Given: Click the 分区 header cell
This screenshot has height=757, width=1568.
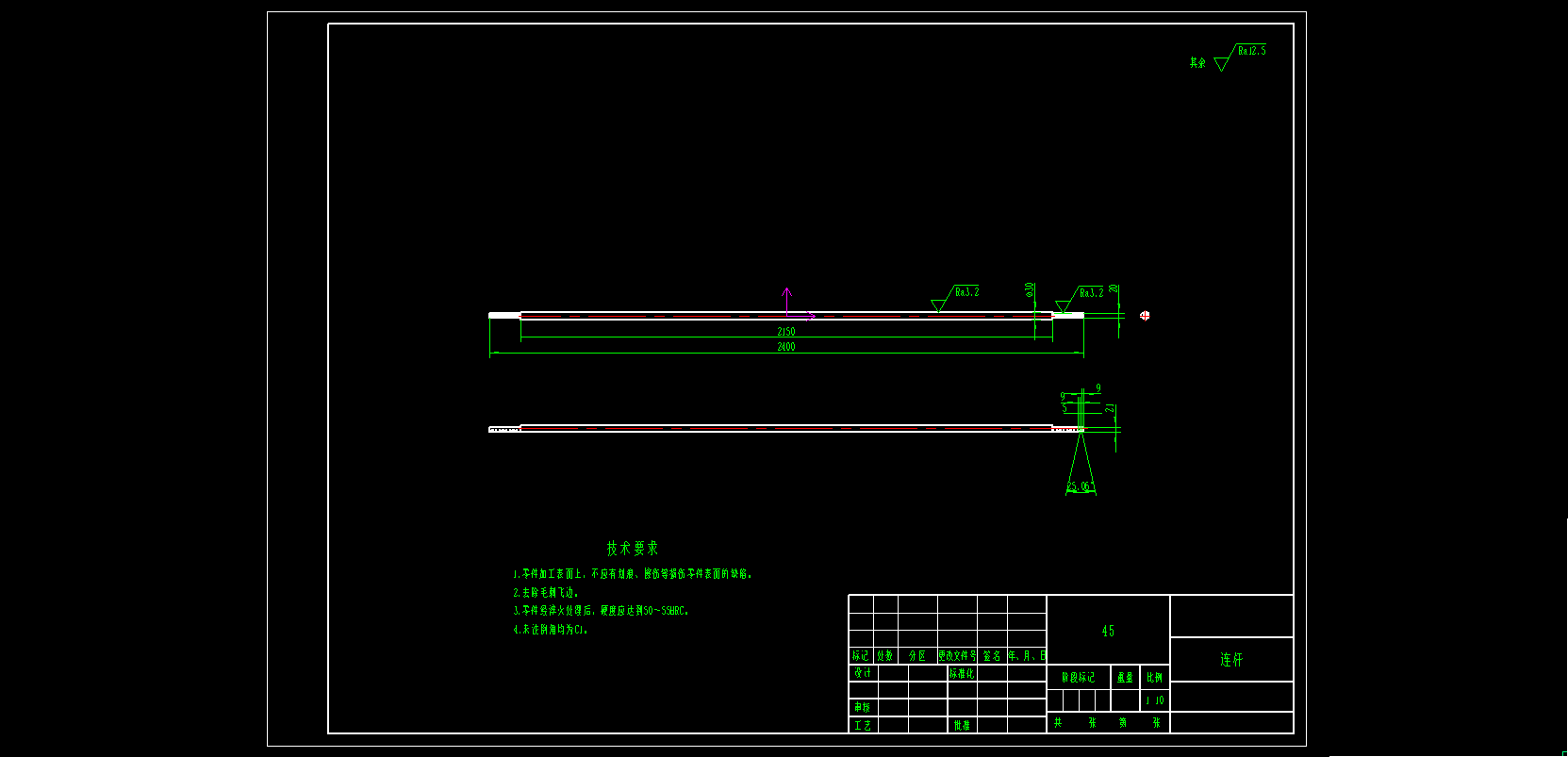Looking at the screenshot, I should pos(916,656).
